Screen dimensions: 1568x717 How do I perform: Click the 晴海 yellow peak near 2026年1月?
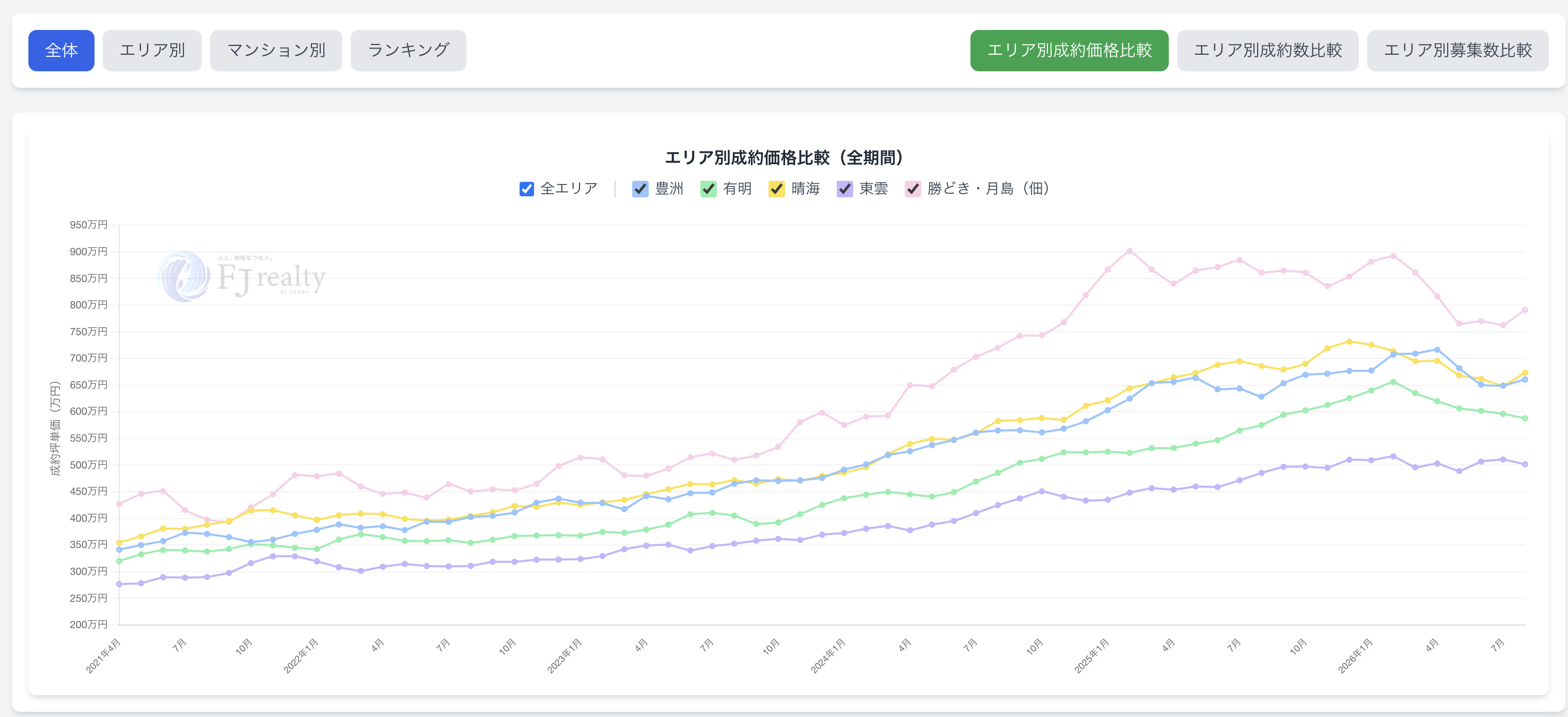1349,341
